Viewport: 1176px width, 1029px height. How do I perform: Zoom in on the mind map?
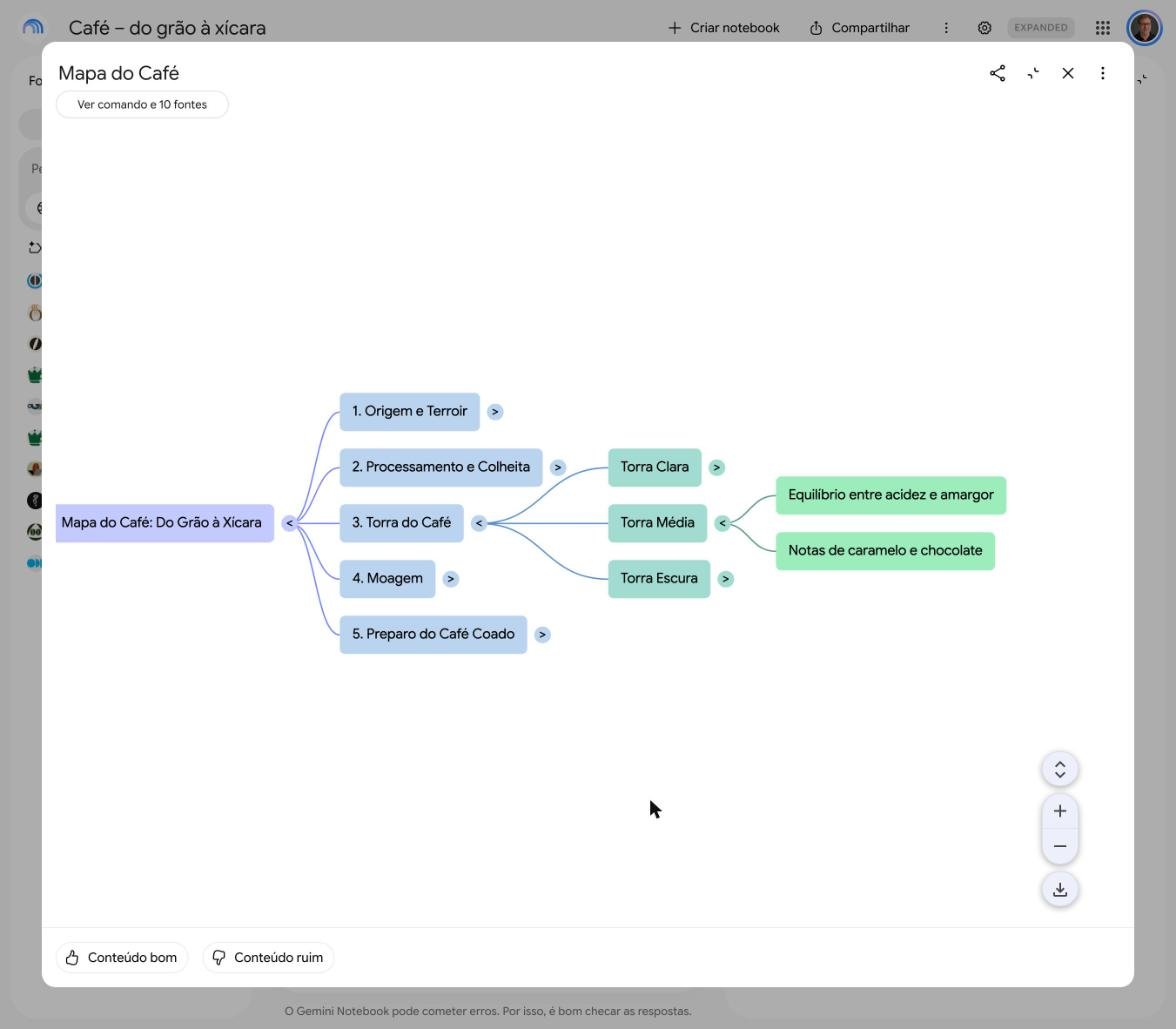(1060, 811)
